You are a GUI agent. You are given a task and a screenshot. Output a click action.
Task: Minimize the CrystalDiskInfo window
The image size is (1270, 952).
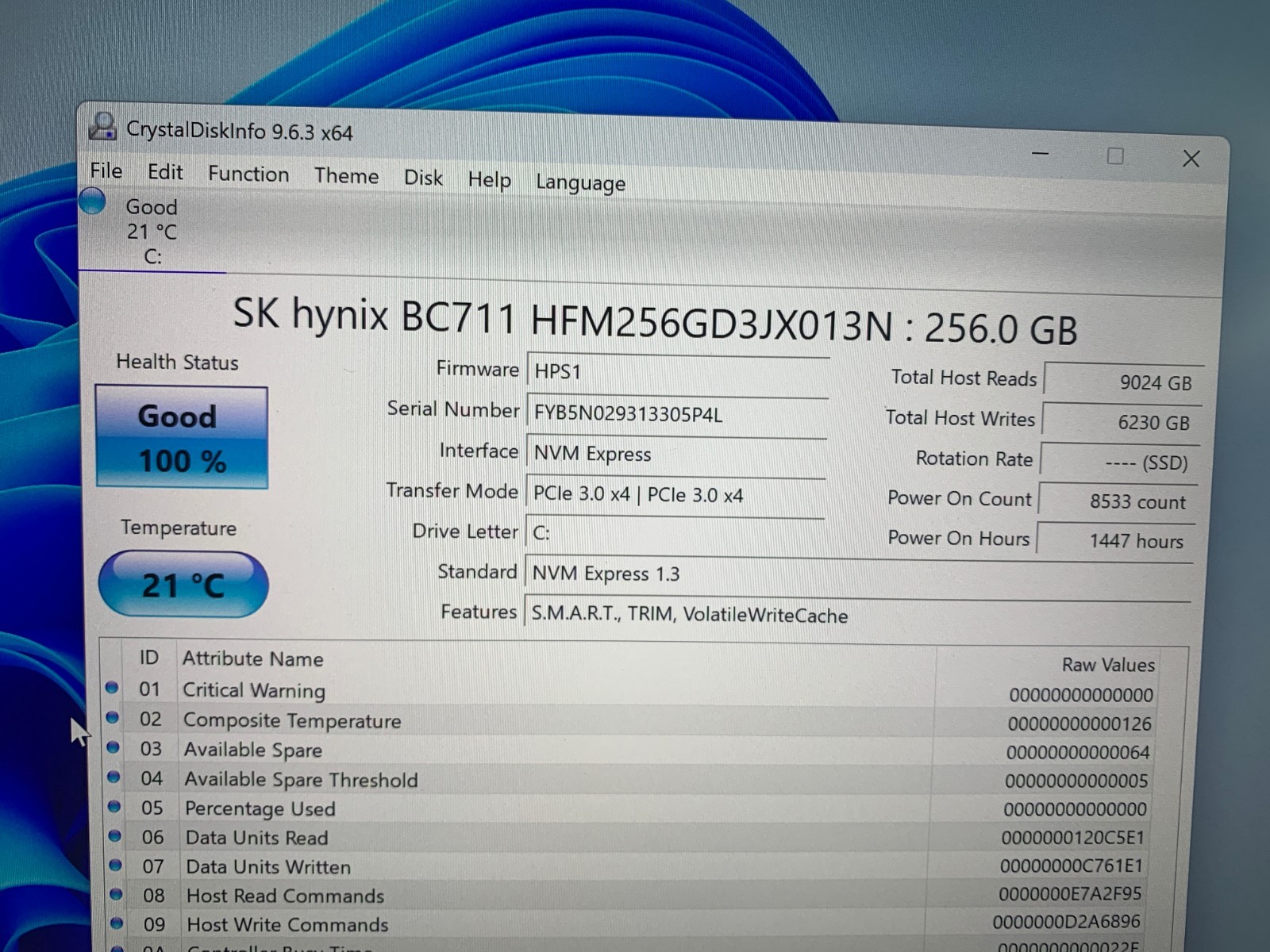click(1041, 153)
